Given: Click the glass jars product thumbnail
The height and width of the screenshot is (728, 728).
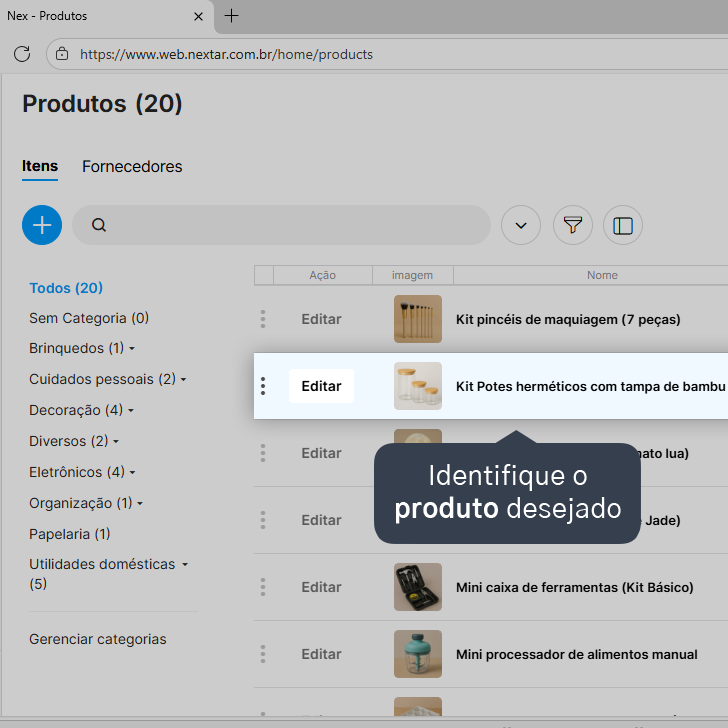Looking at the screenshot, I should 418,386.
